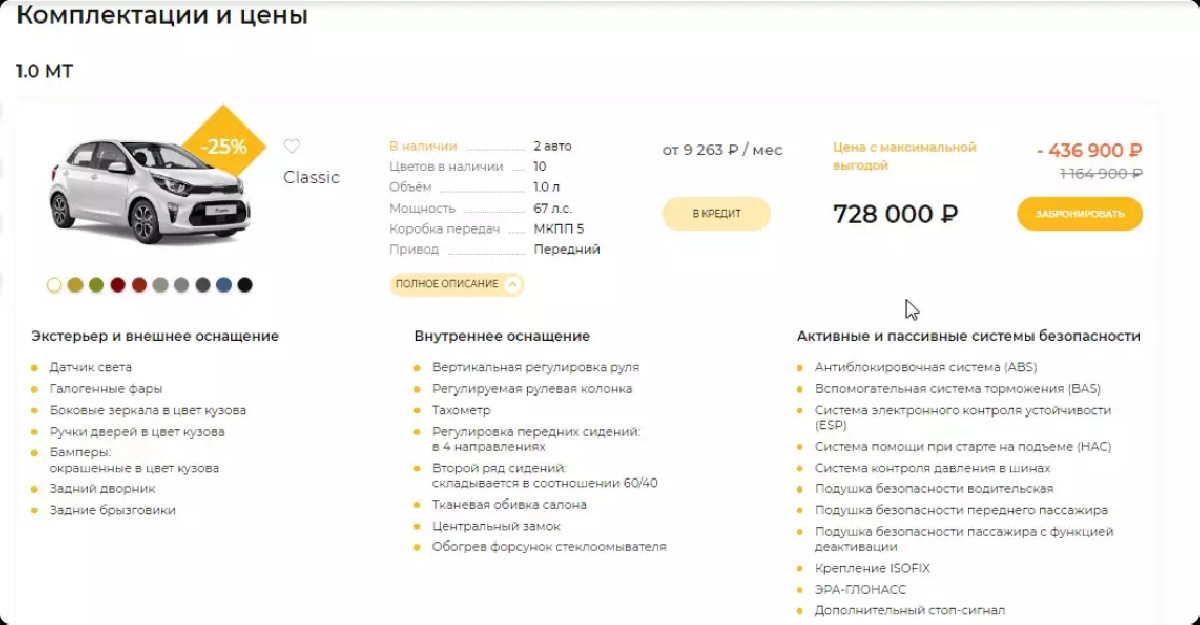Add Classic trim to favorites with heart icon
This screenshot has height=625, width=1200.
click(x=291, y=146)
